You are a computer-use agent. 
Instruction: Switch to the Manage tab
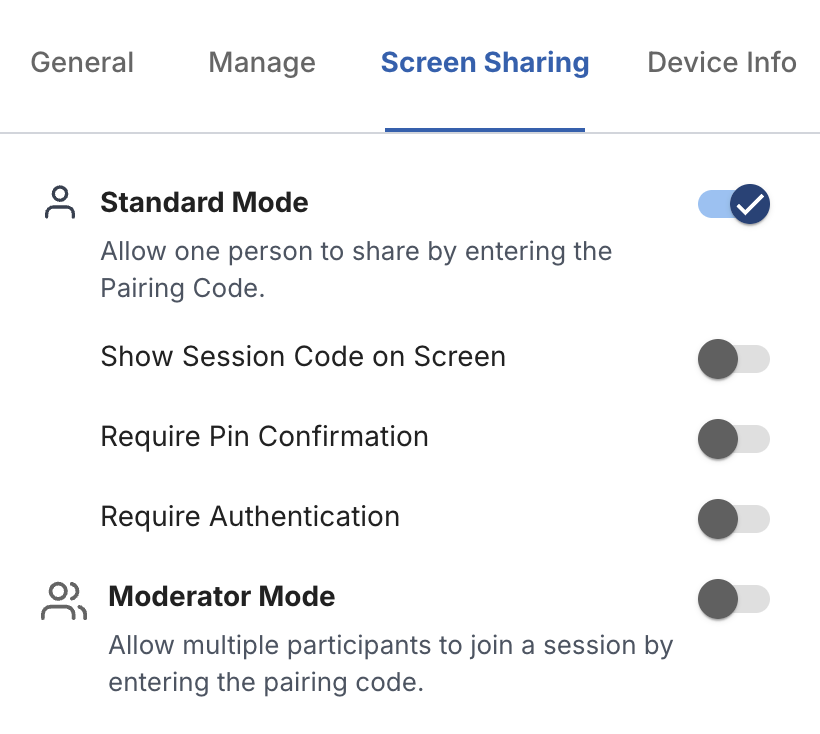[262, 63]
